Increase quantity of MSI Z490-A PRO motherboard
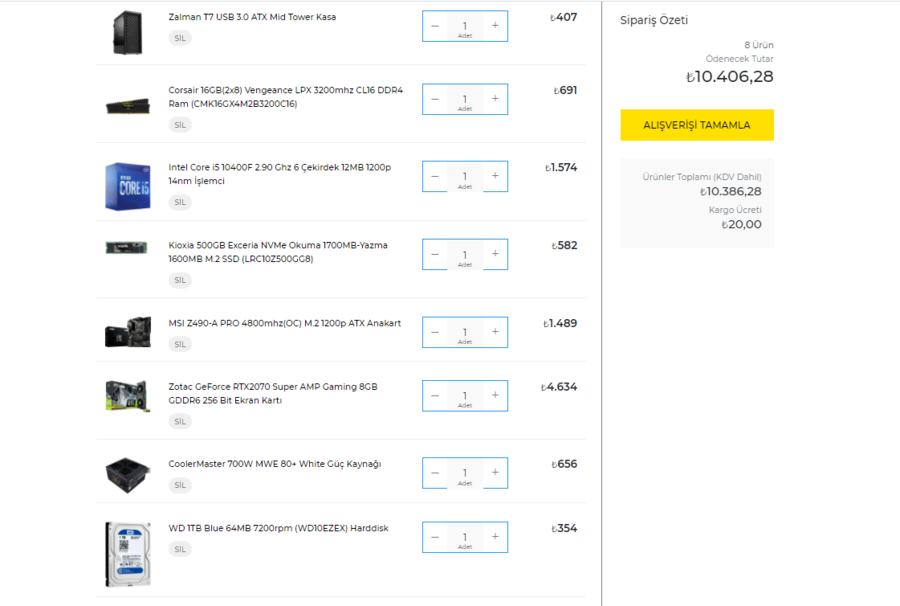The image size is (900, 606). (495, 332)
